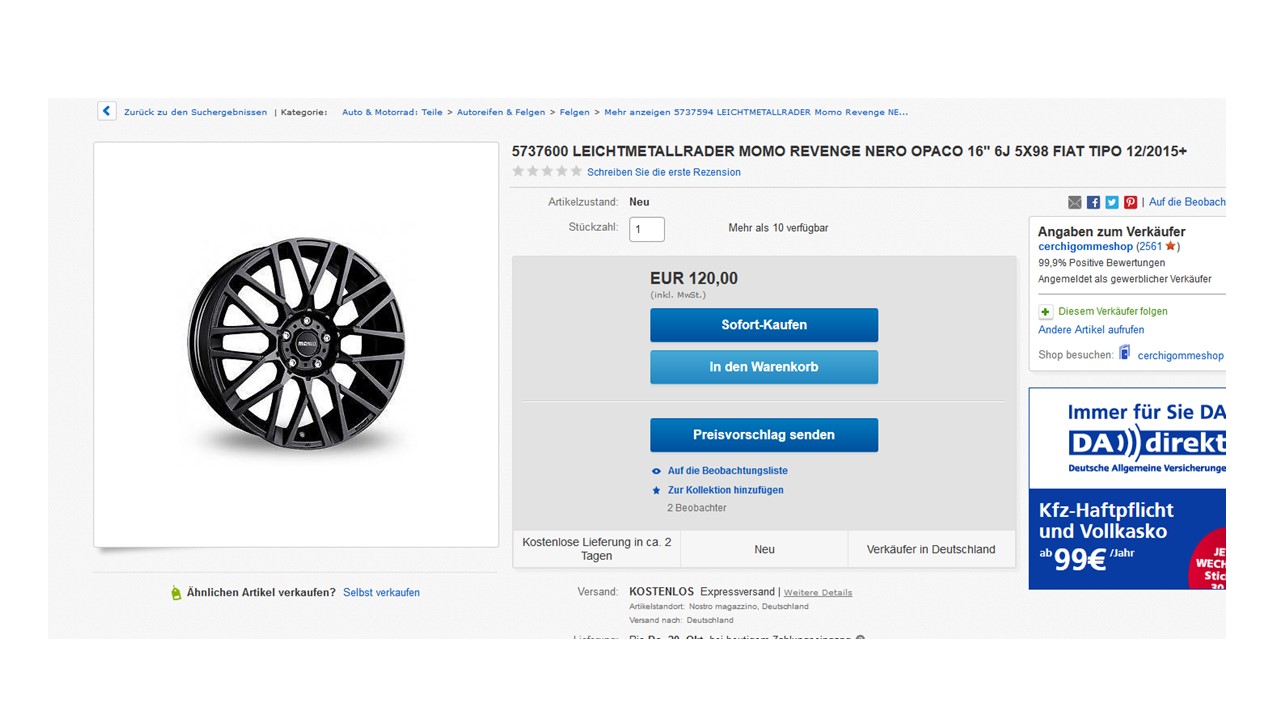Click the green sell-similar tag icon
Image resolution: width=1280 pixels, height=720 pixels.
click(176, 593)
